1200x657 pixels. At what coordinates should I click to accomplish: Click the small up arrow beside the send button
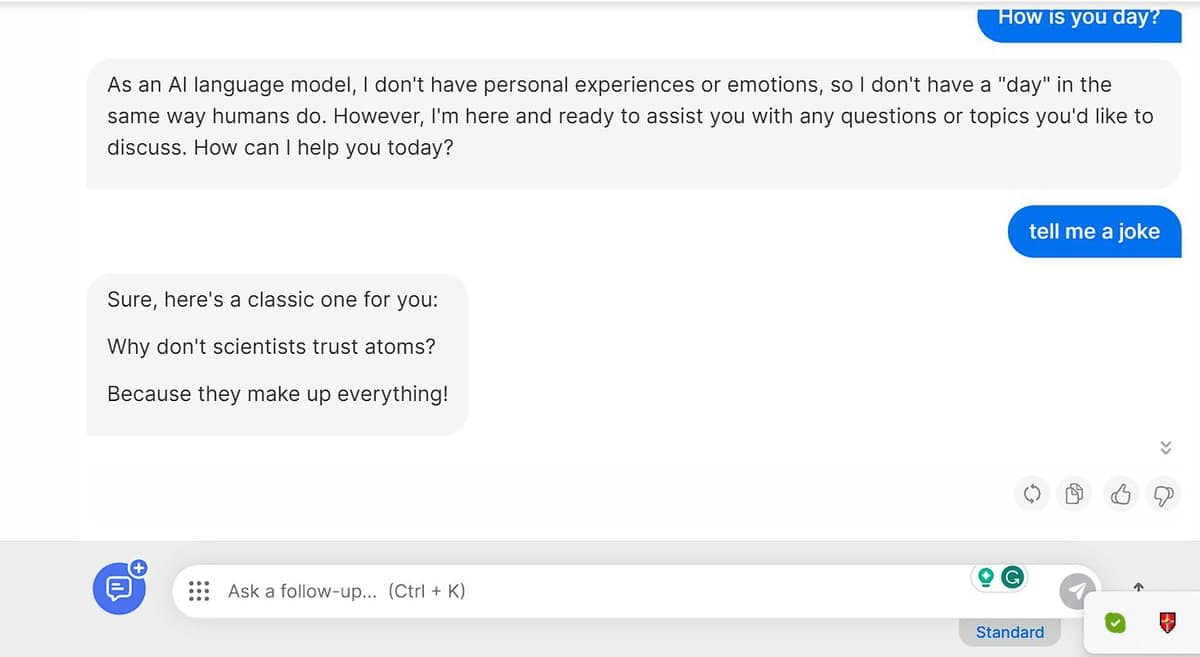click(x=1138, y=586)
